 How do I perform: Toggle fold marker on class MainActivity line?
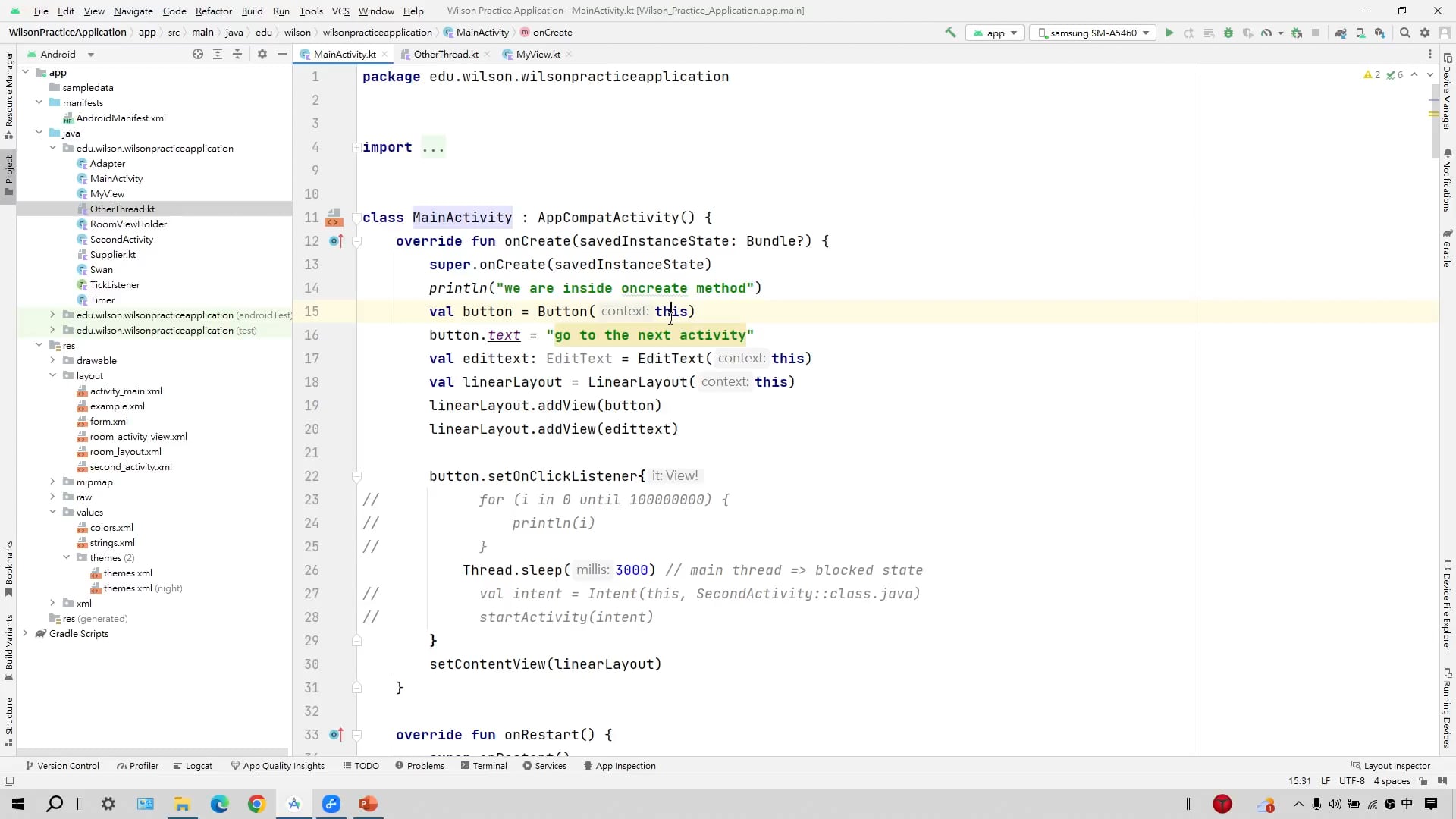pos(356,218)
